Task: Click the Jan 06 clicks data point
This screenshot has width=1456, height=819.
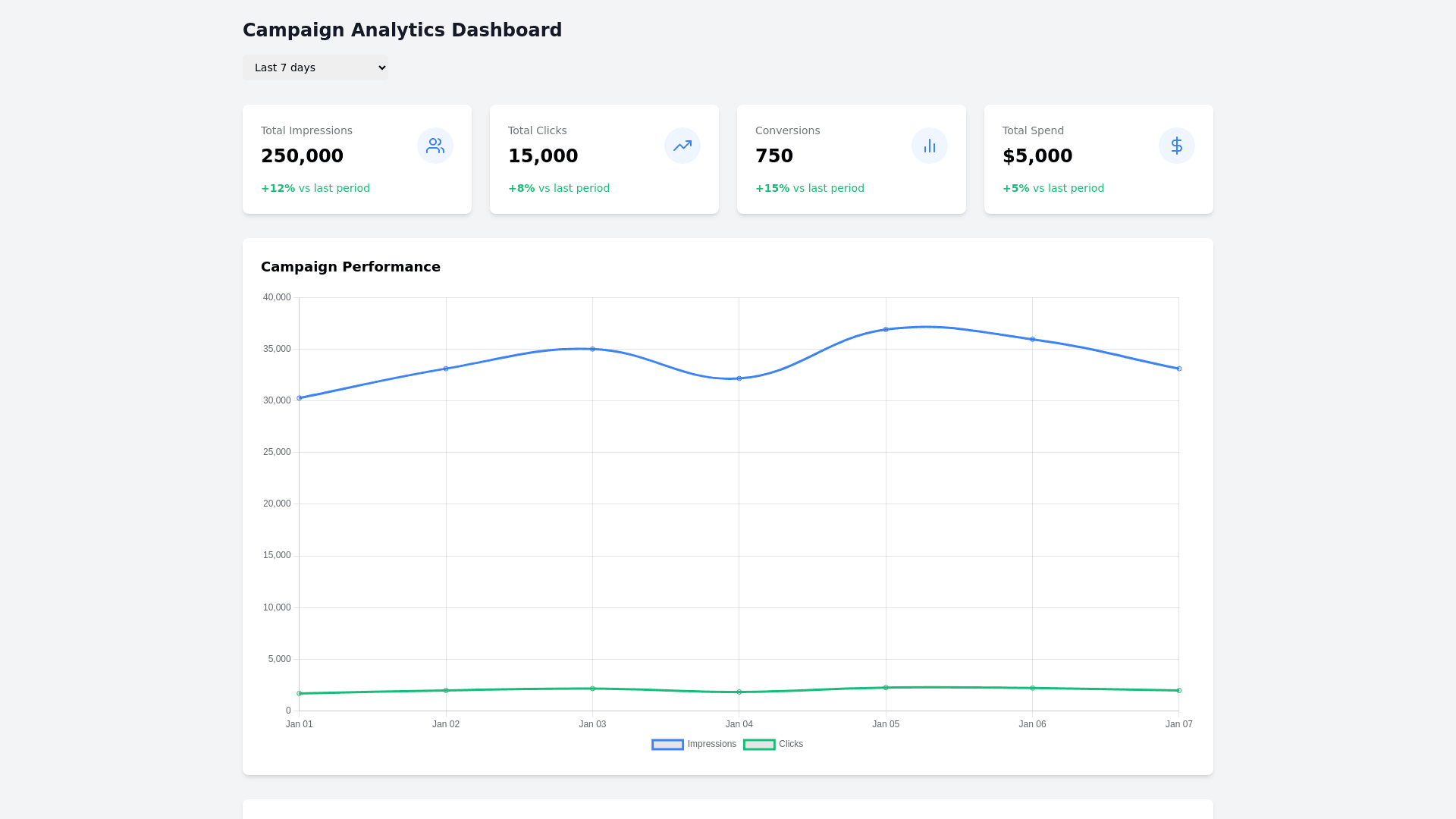Action: point(1032,688)
